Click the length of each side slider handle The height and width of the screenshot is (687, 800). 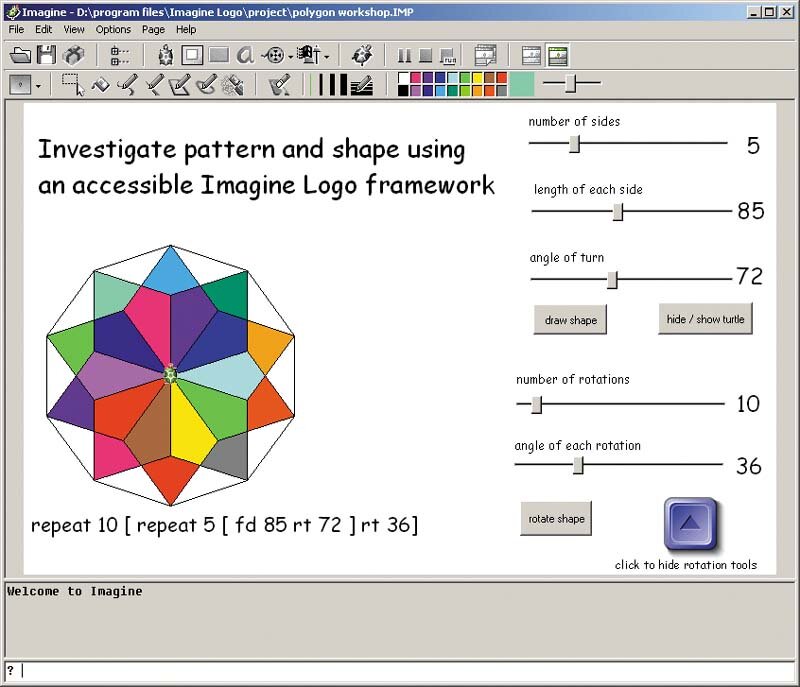[x=618, y=212]
